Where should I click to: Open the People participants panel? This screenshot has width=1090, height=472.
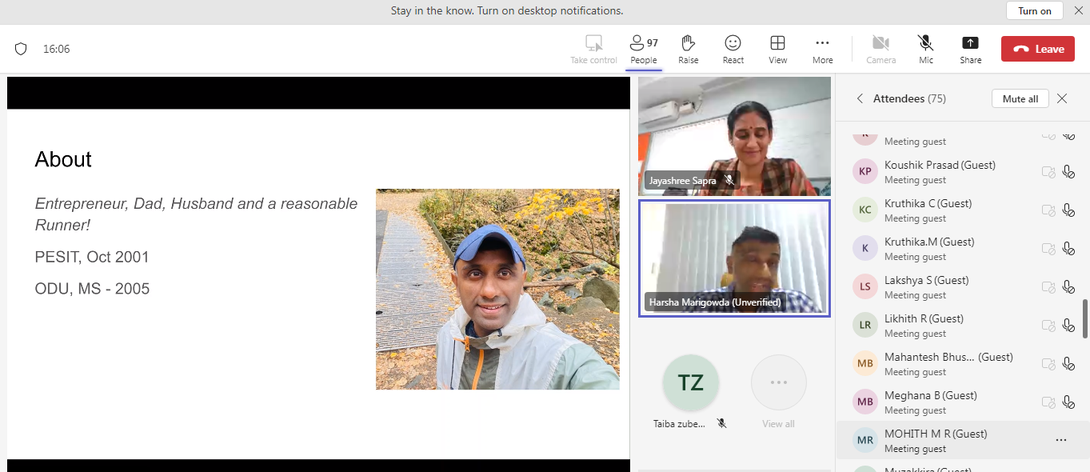coord(643,49)
